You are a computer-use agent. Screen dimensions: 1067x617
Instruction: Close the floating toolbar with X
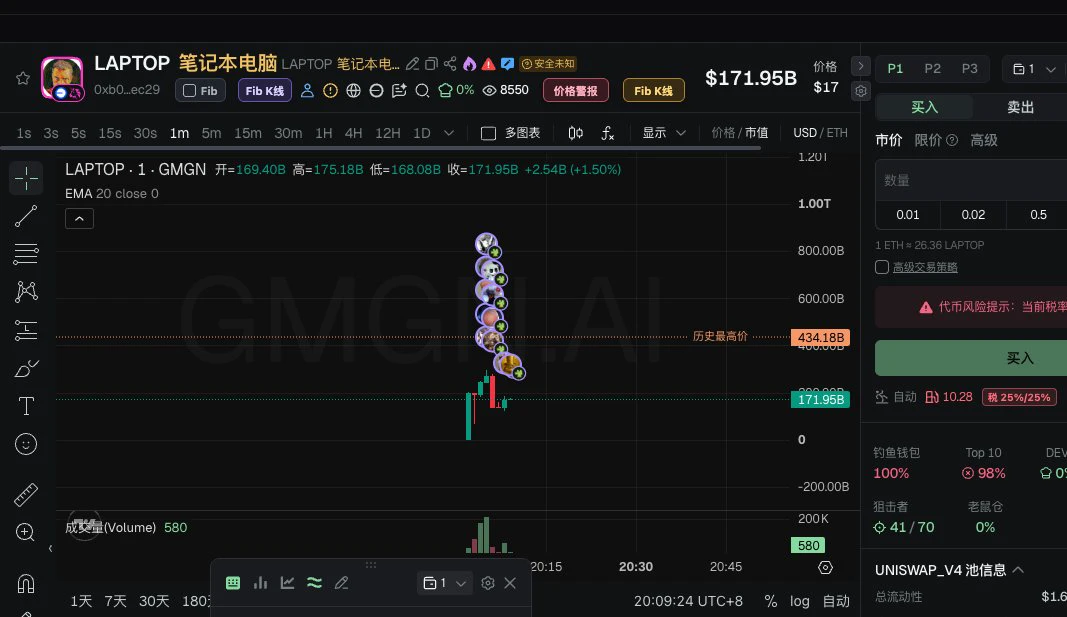click(510, 583)
